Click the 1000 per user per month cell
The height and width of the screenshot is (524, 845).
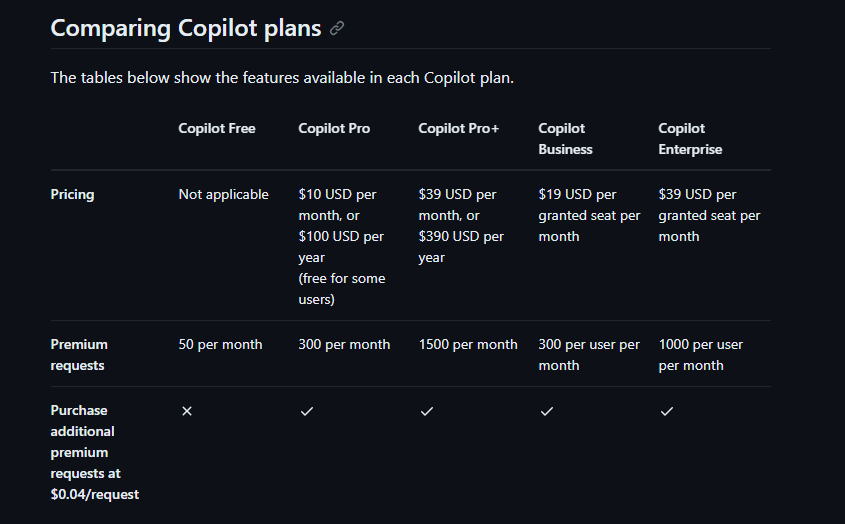(x=700, y=354)
